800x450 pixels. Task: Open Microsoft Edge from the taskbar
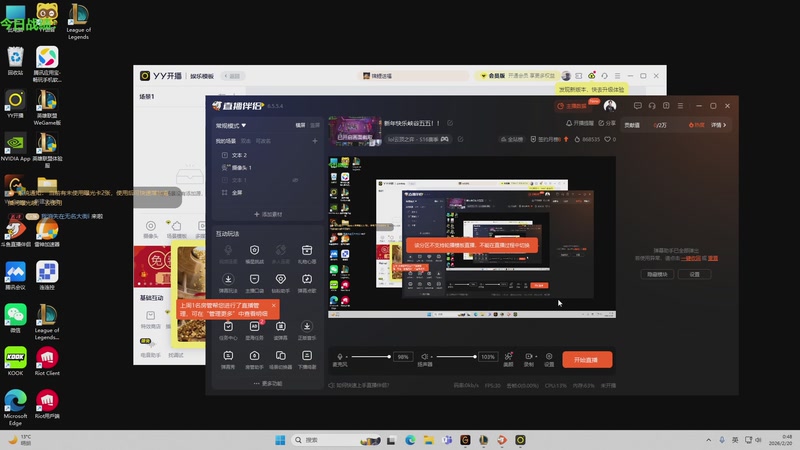(410, 440)
